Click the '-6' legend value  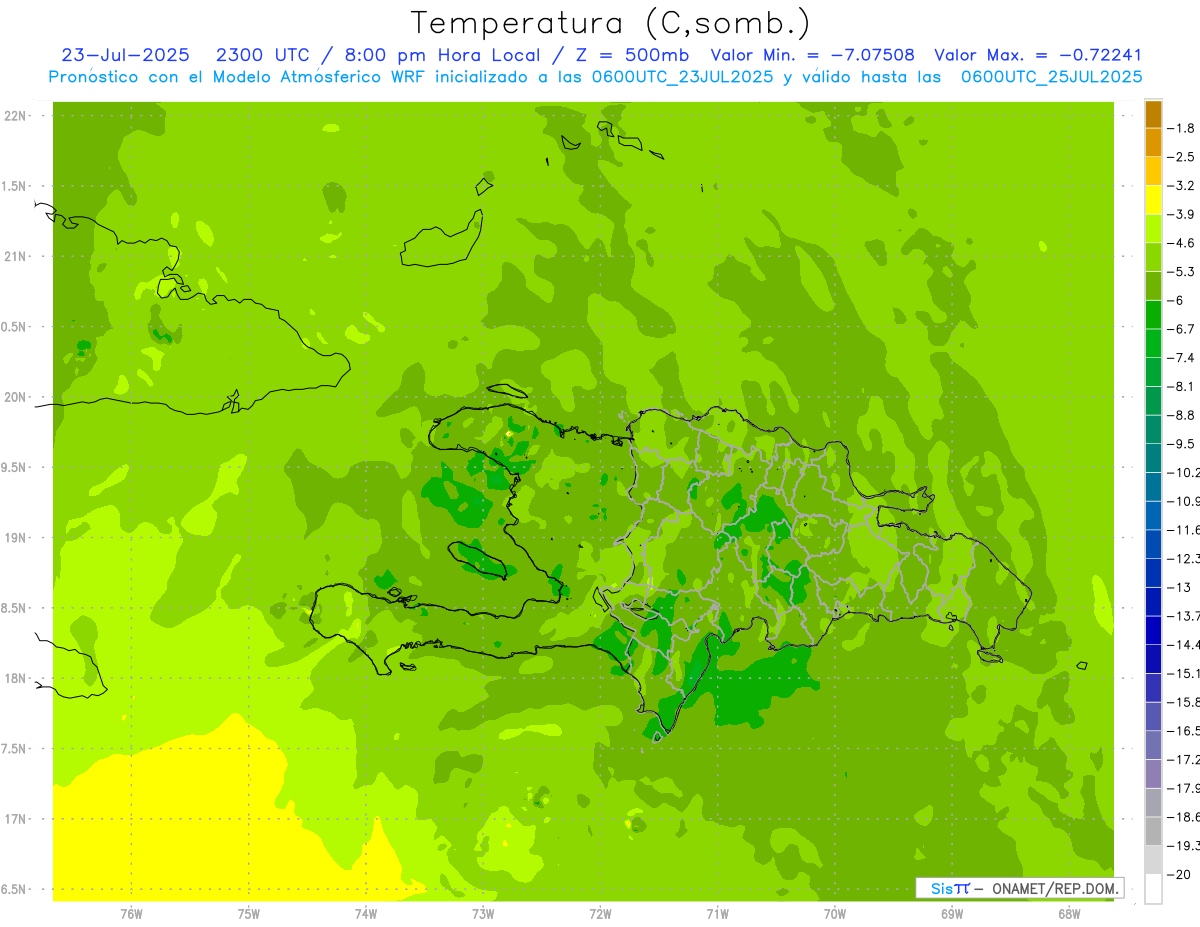tap(1176, 300)
